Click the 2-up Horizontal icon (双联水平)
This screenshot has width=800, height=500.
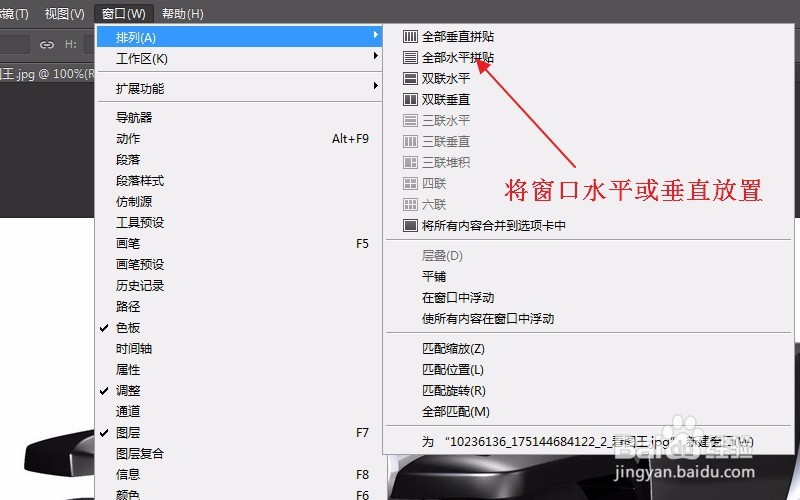point(410,78)
